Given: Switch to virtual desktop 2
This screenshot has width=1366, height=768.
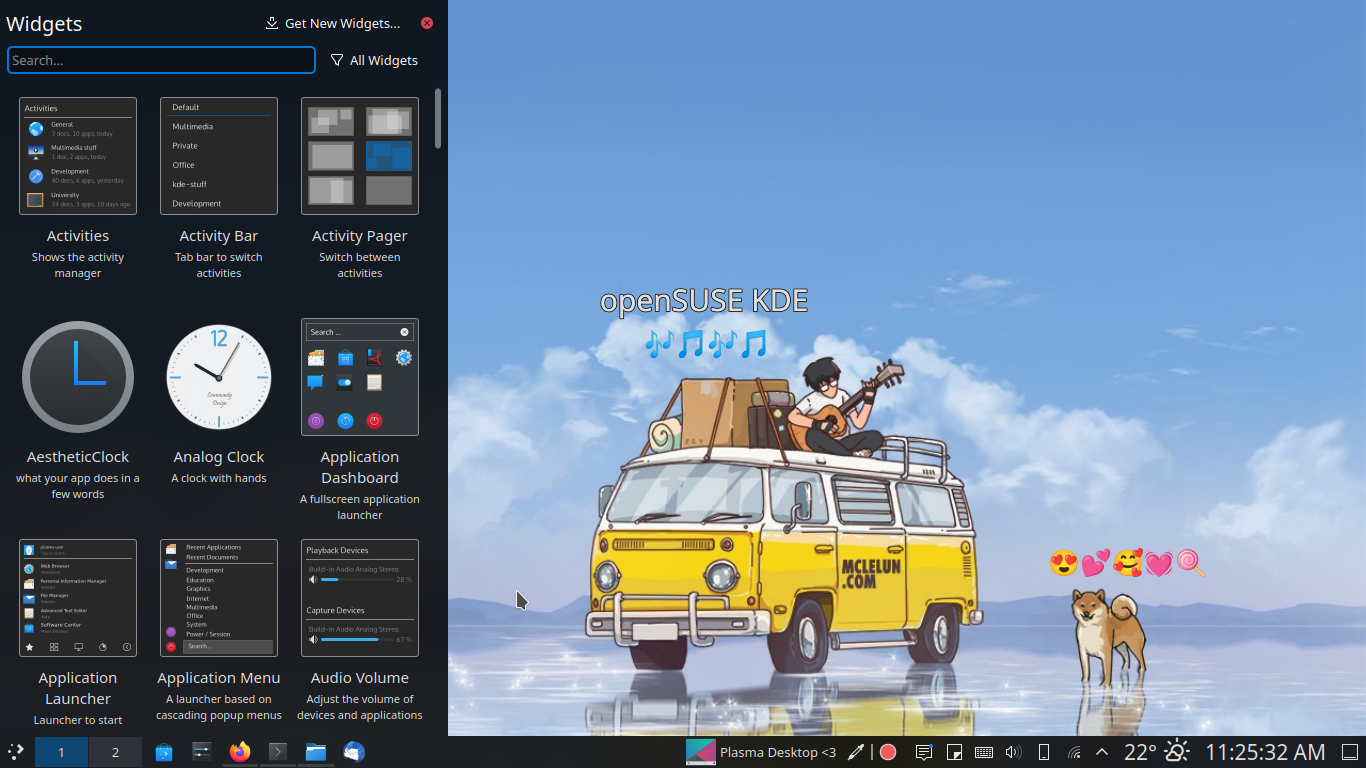Looking at the screenshot, I should (115, 752).
